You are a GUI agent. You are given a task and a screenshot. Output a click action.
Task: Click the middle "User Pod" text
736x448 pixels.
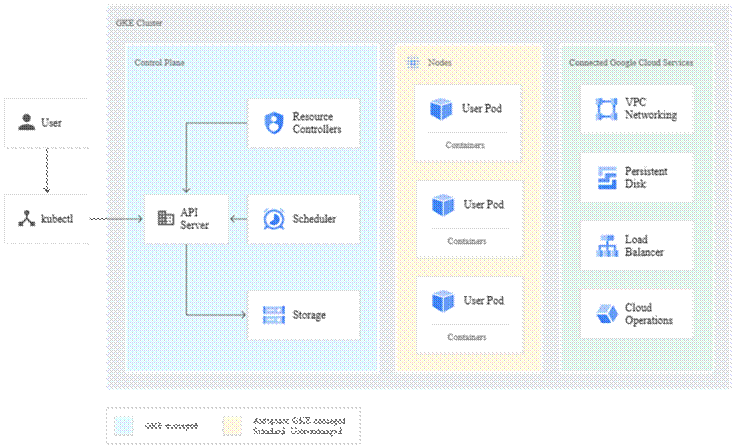[483, 205]
